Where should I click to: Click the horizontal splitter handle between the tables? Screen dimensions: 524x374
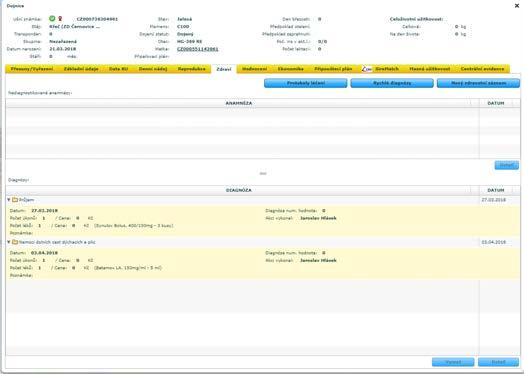click(x=263, y=173)
